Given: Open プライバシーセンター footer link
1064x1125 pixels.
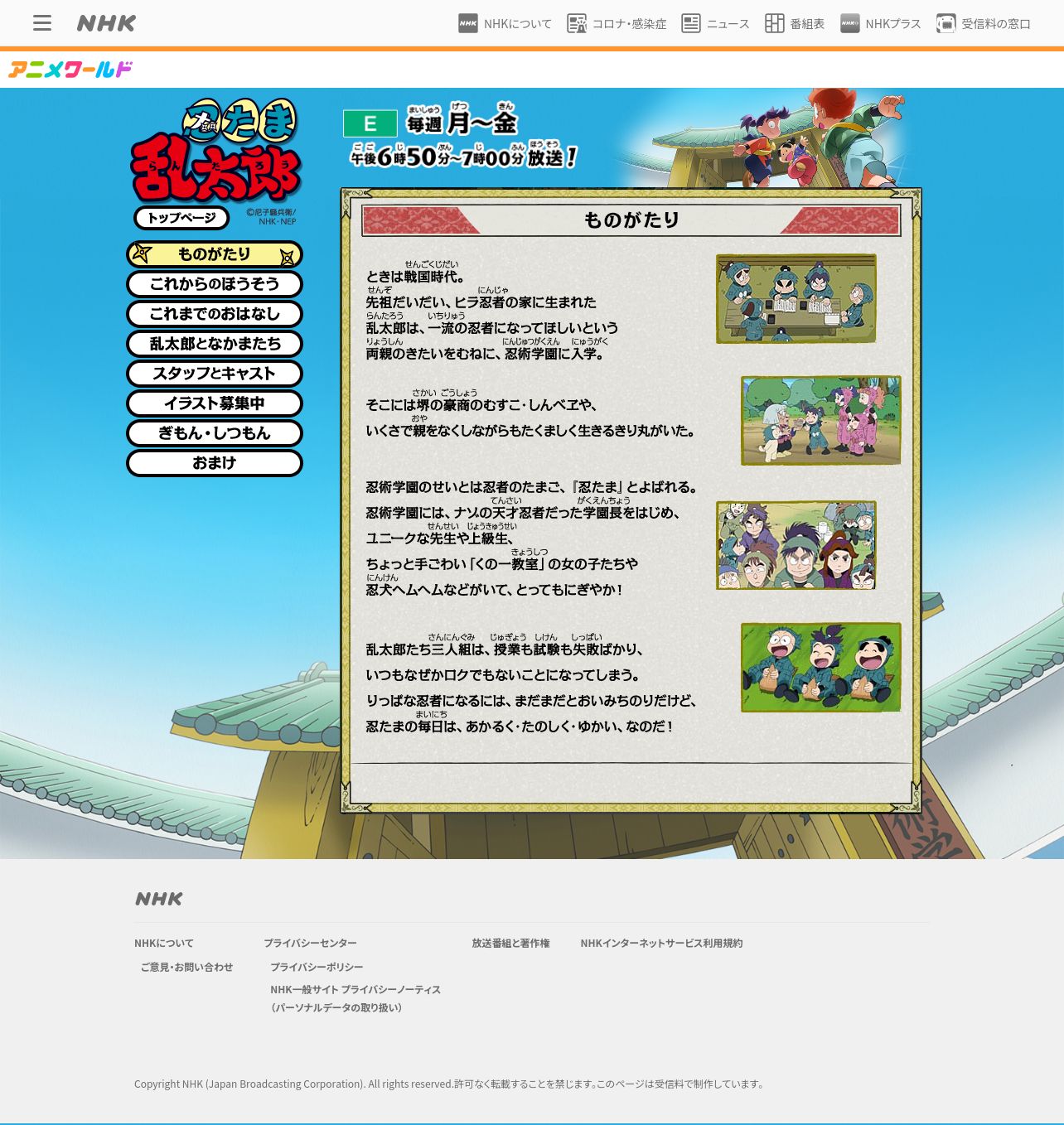Looking at the screenshot, I should click(310, 943).
